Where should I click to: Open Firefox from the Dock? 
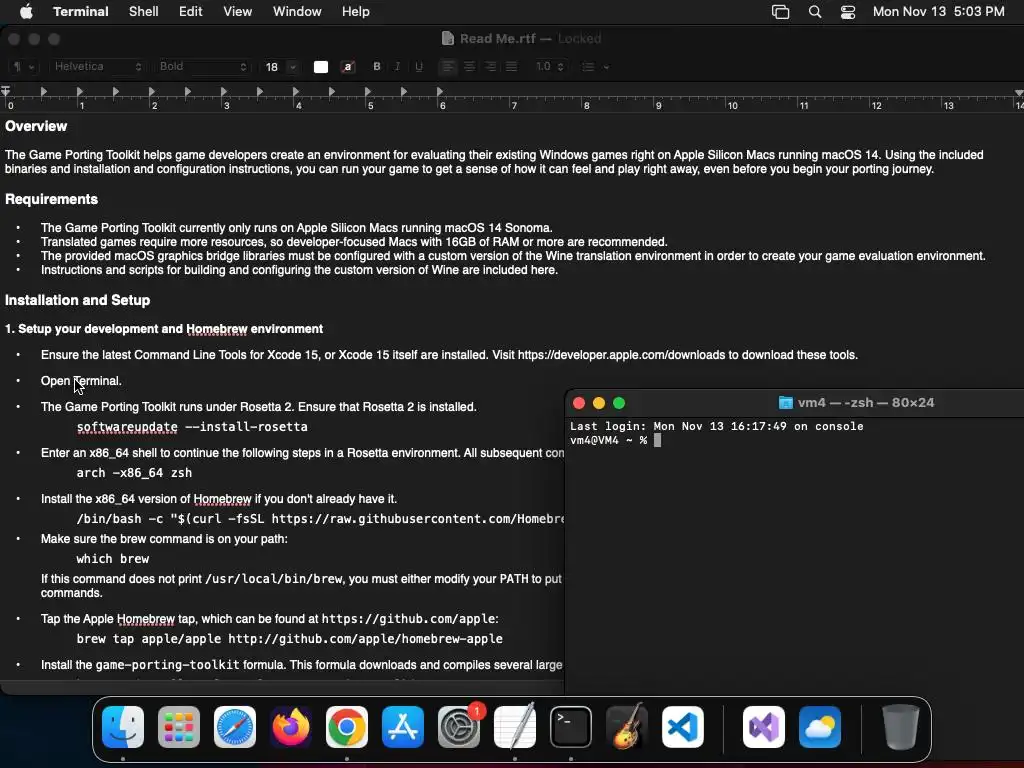[x=291, y=727]
